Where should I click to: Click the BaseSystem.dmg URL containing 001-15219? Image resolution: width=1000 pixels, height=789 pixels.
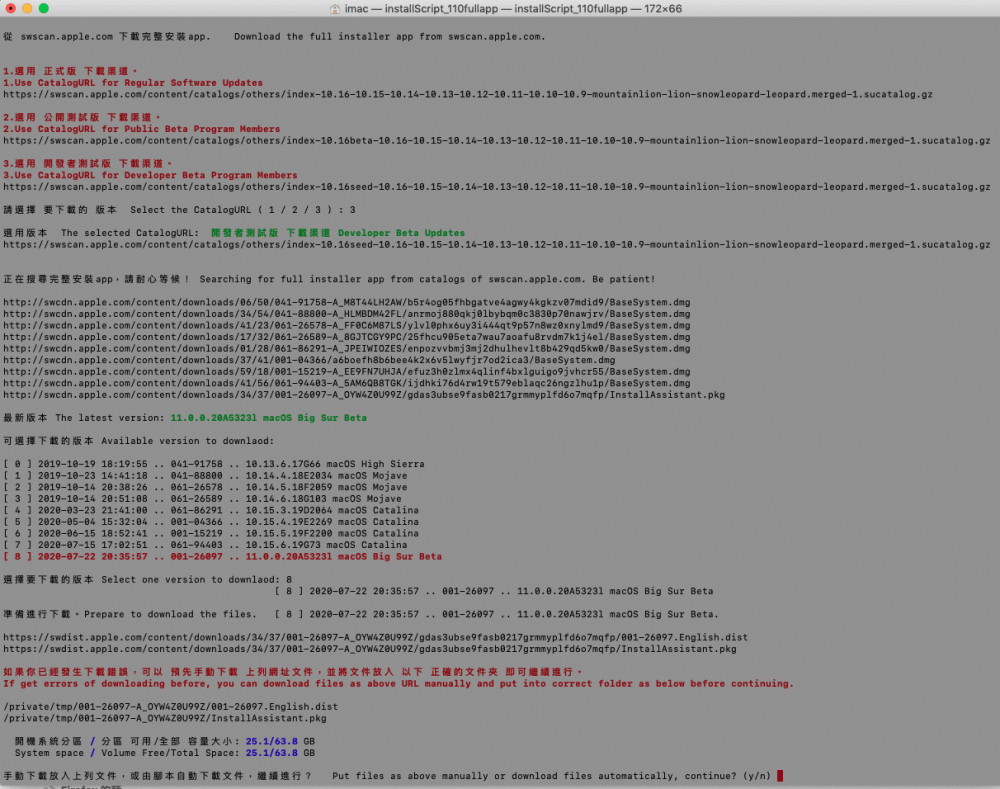click(347, 371)
